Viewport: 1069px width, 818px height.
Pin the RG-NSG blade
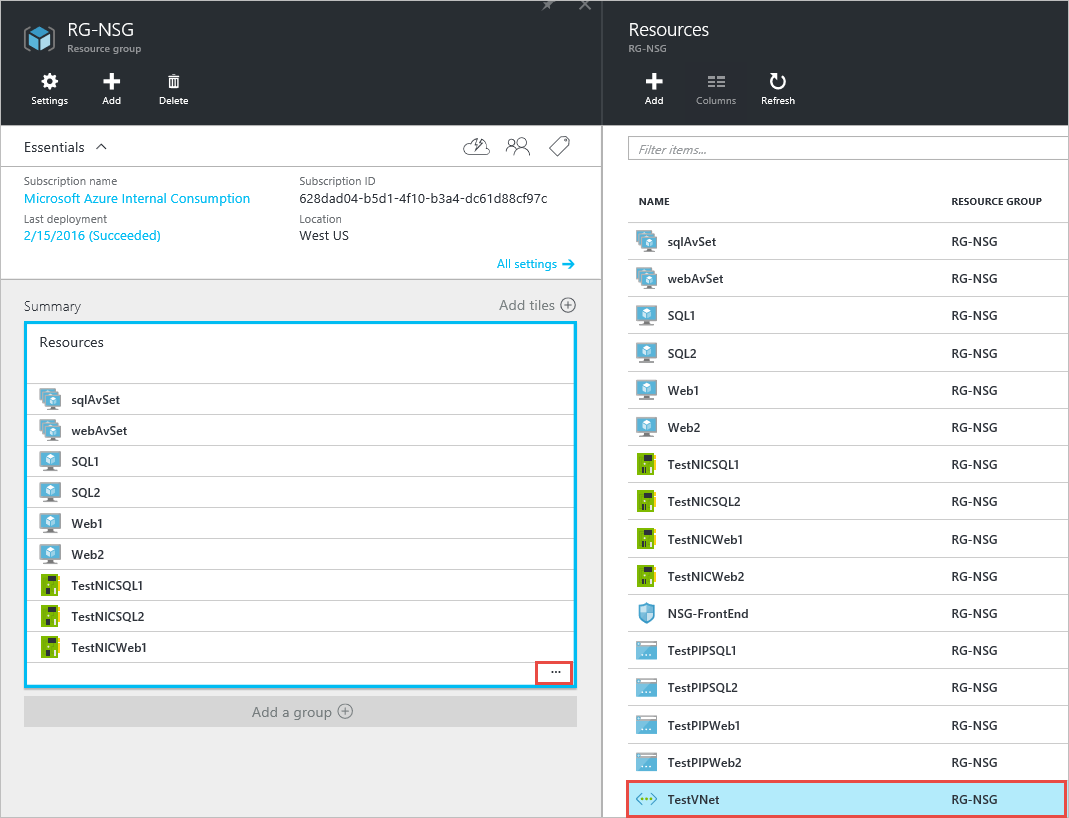[x=547, y=5]
